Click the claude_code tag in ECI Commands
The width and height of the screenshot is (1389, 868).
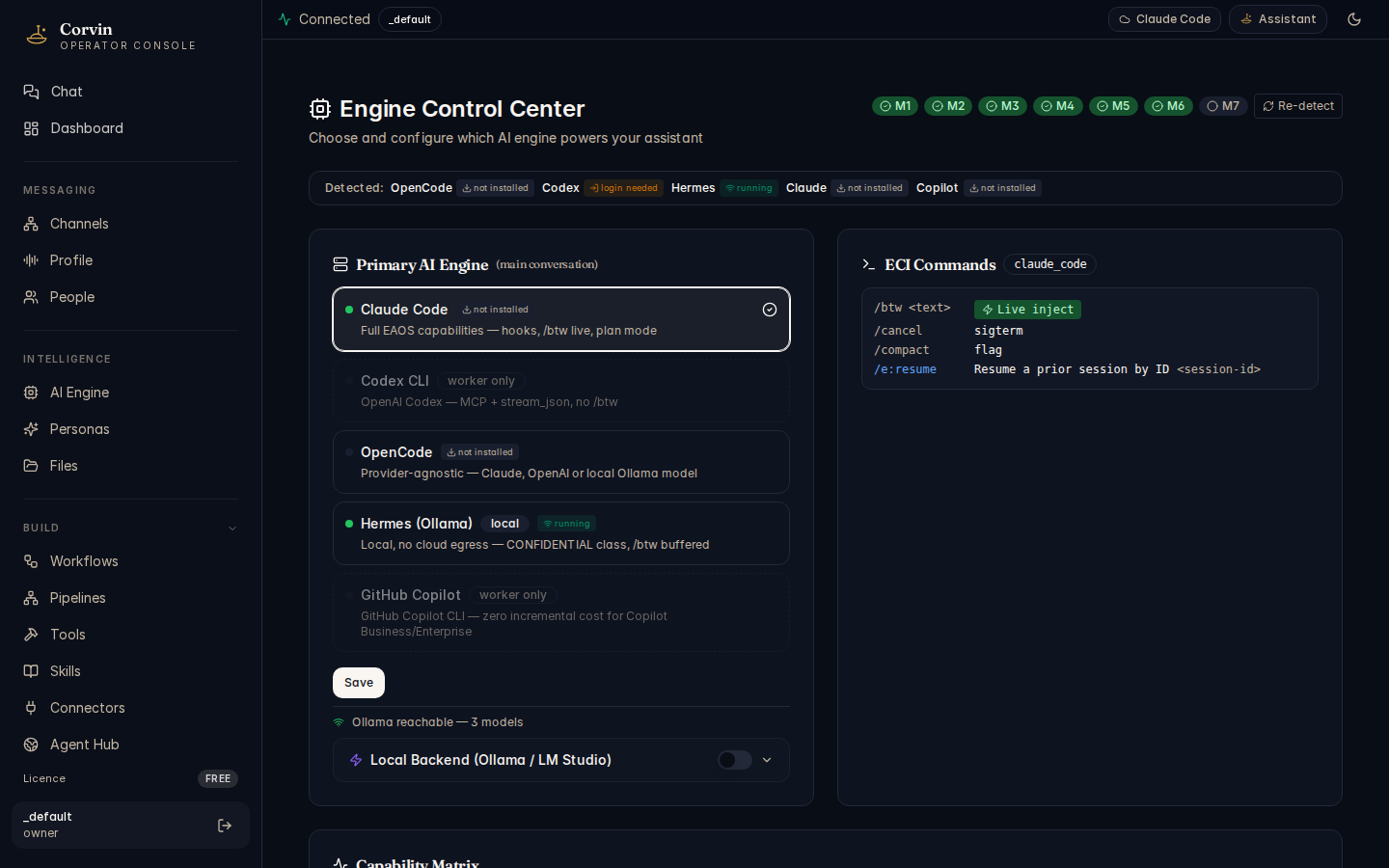click(x=1050, y=264)
